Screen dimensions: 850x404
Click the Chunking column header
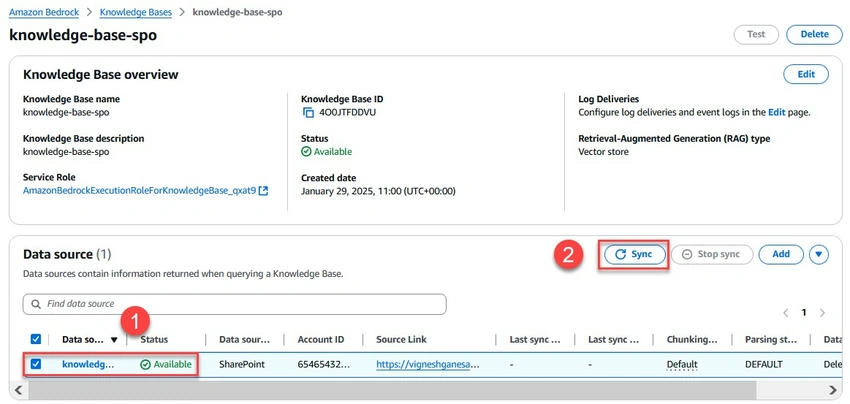coord(692,339)
